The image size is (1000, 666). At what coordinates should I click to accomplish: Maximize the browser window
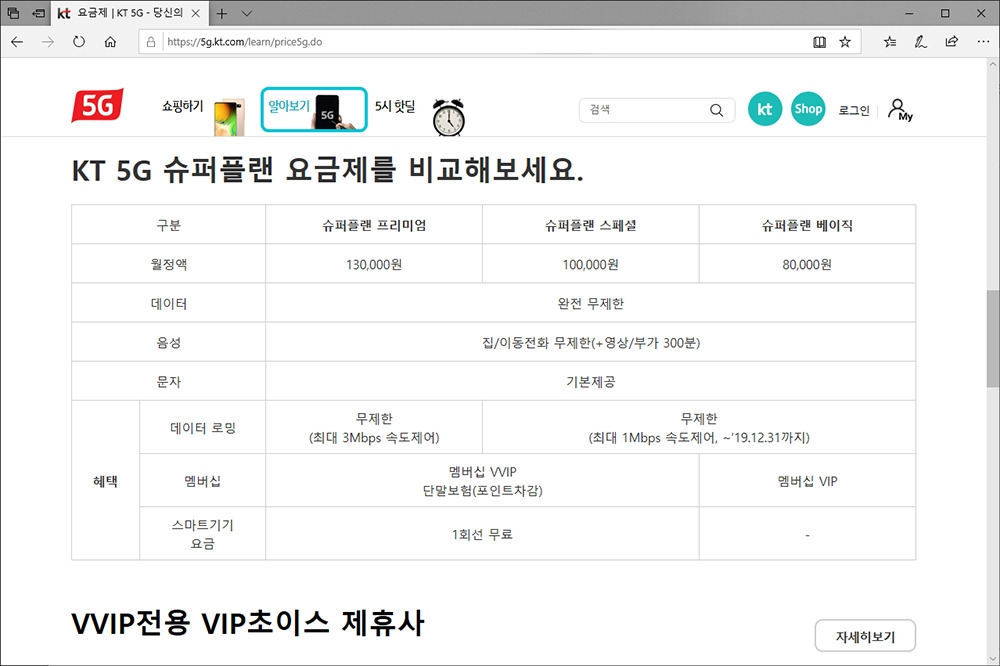(945, 13)
